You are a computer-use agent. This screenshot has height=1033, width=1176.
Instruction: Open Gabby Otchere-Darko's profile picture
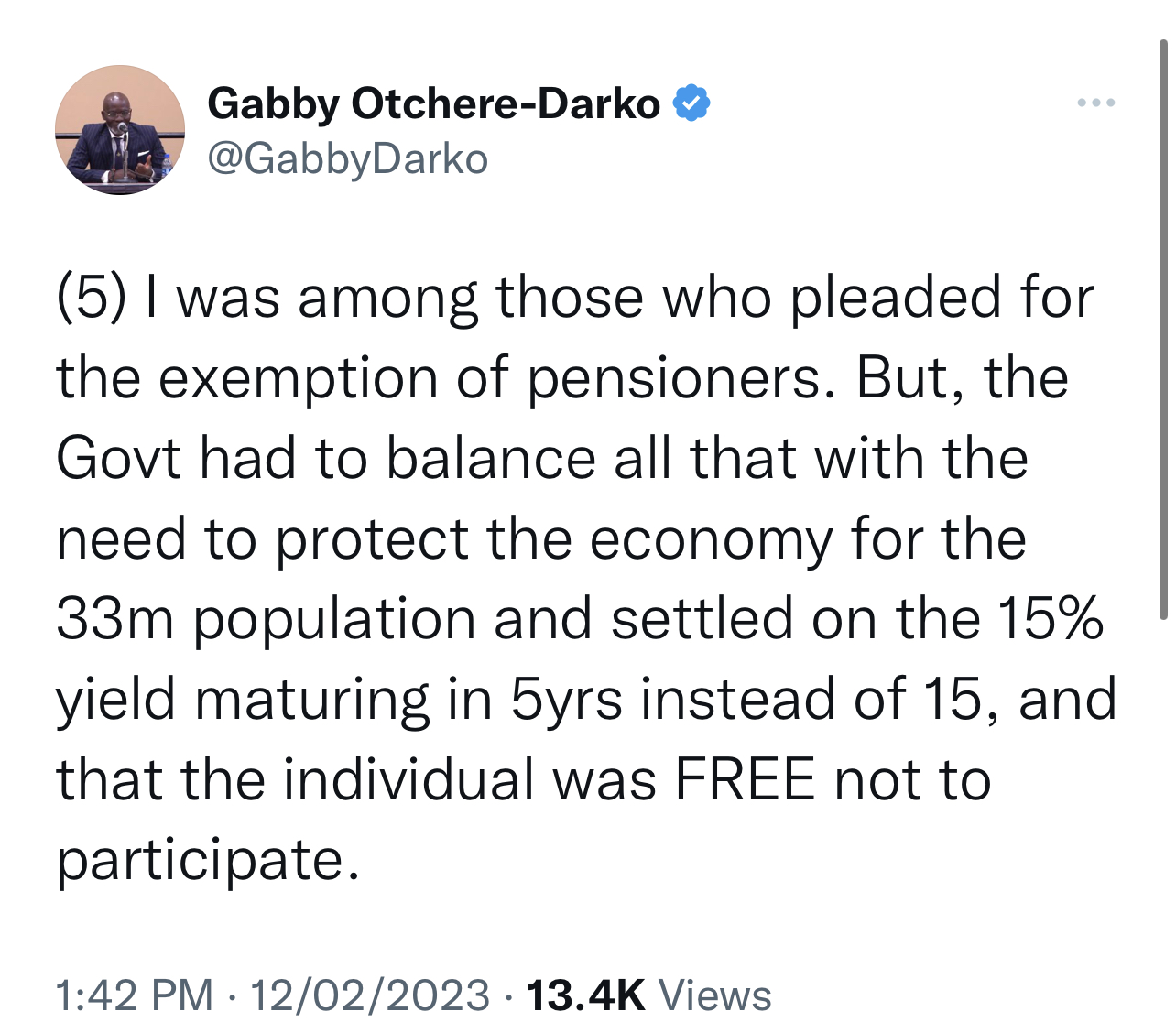(120, 130)
